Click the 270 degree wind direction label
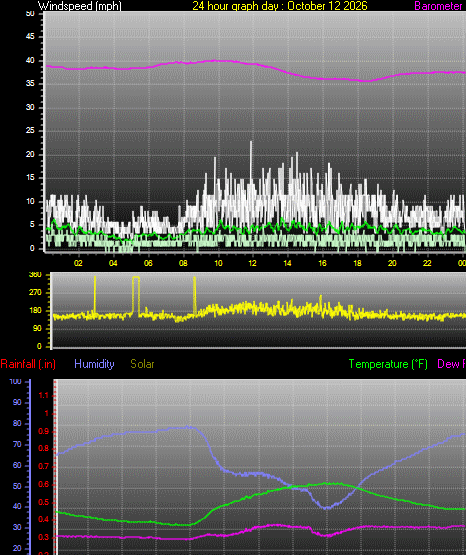The image size is (466, 555). pyautogui.click(x=35, y=292)
